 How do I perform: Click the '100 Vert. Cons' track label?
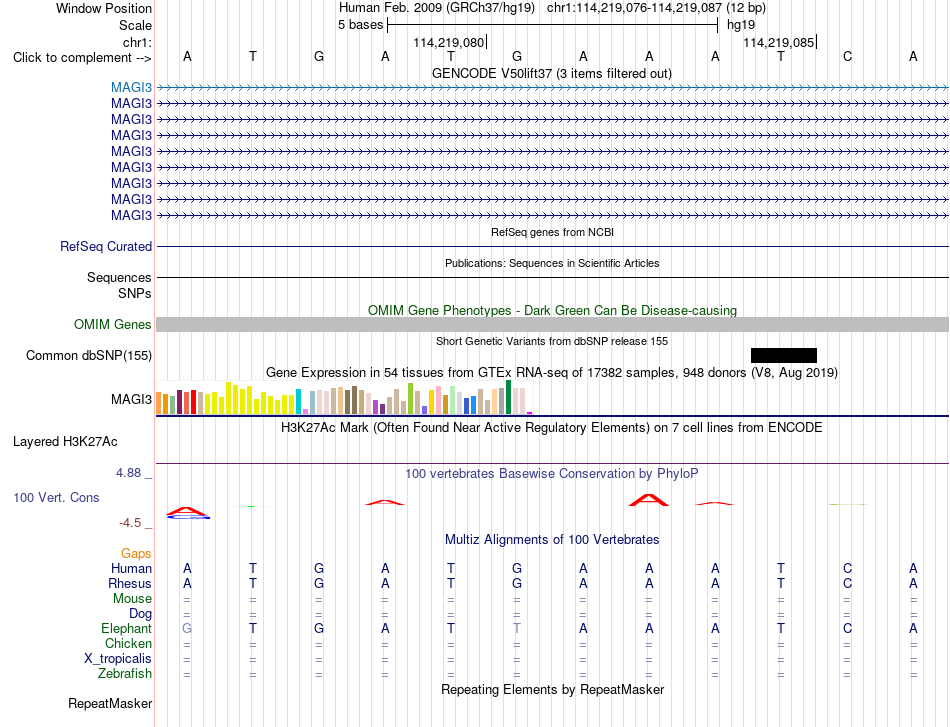pos(56,497)
